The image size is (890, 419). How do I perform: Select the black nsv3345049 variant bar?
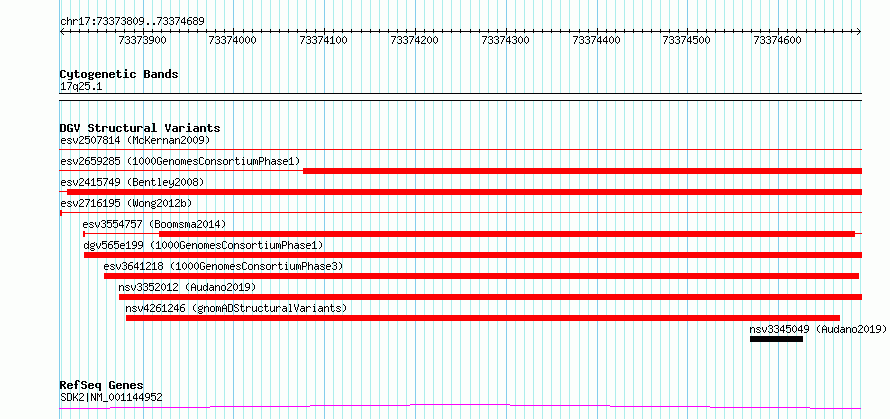(x=776, y=339)
